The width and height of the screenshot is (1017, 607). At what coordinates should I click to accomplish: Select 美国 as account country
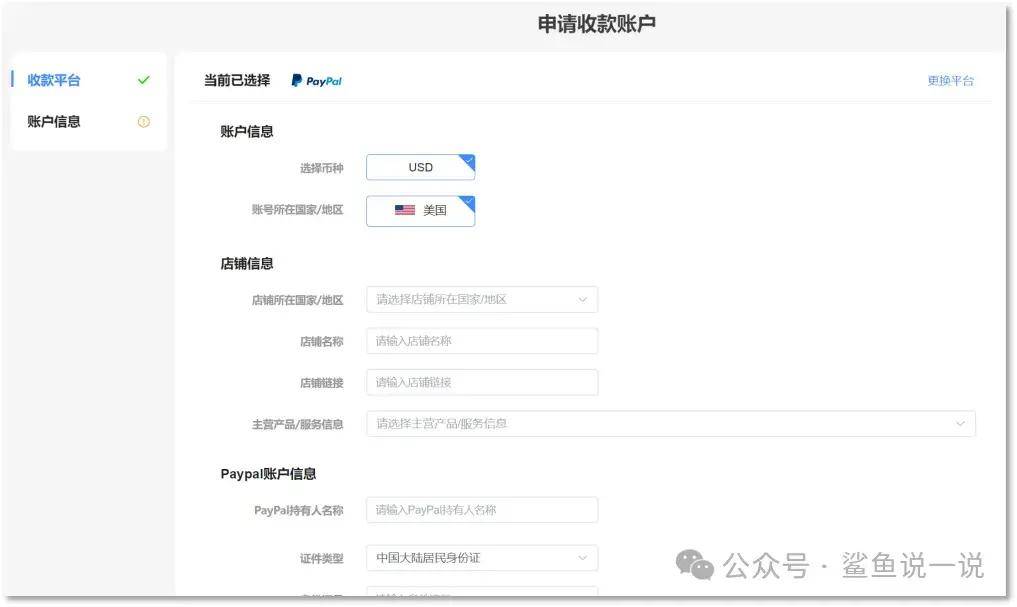coord(420,211)
